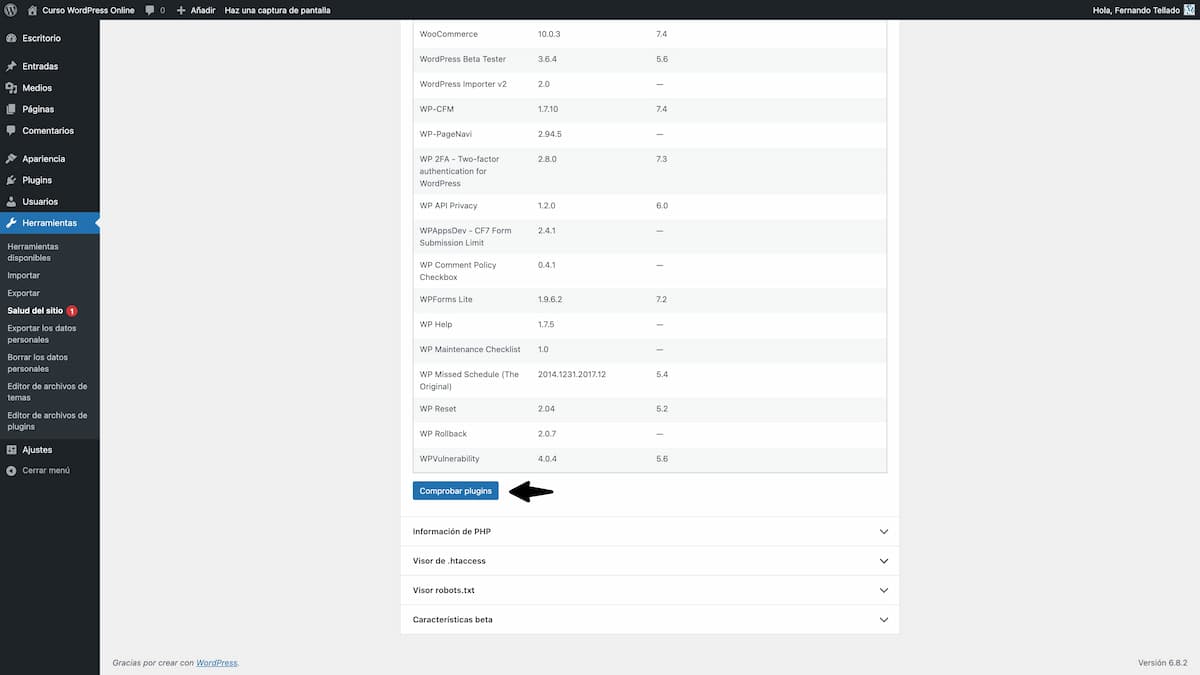Select the Herramientas wrench icon
This screenshot has width=1200, height=675.
pyautogui.click(x=10, y=222)
